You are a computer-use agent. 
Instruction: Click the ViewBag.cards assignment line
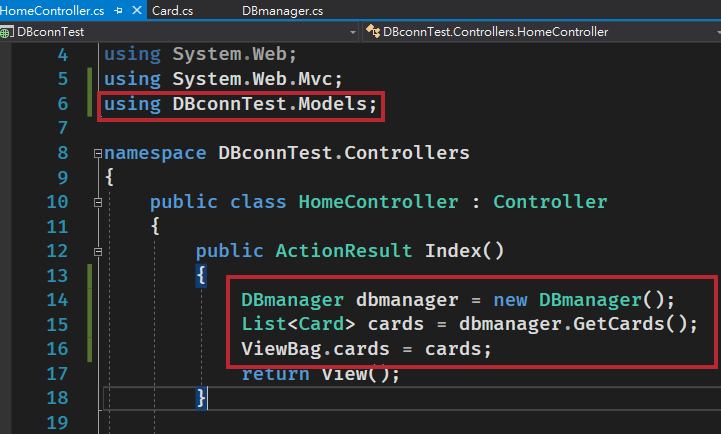pyautogui.click(x=366, y=349)
